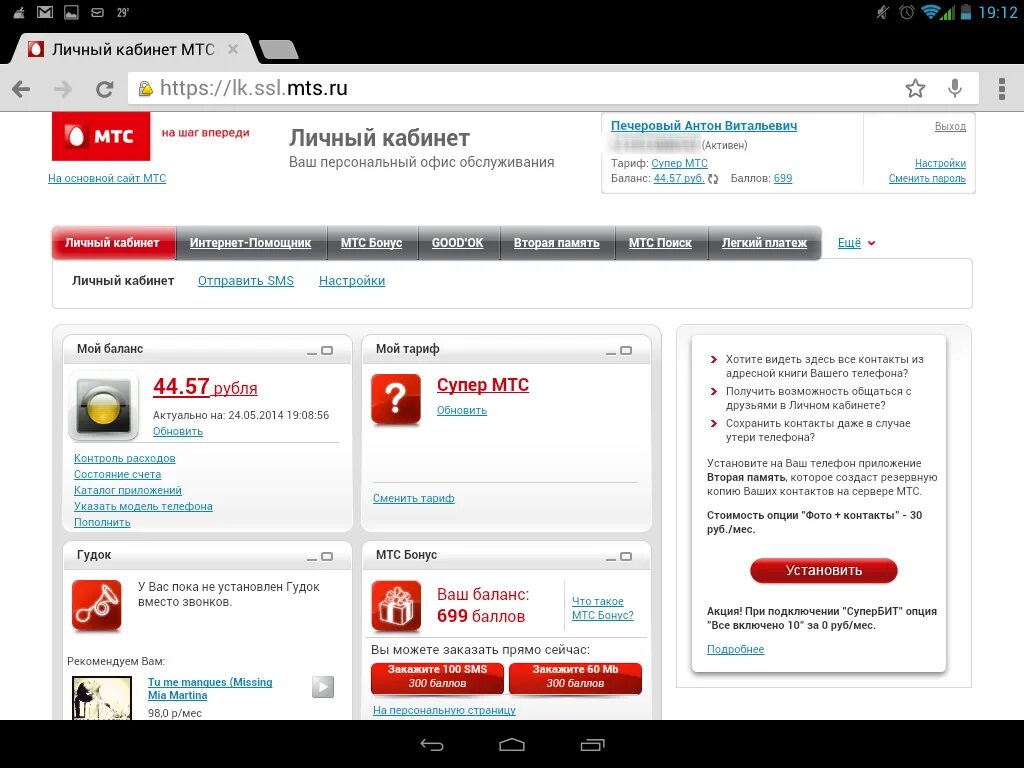
Task: Click the МТС Бонус gift box icon
Action: (396, 607)
